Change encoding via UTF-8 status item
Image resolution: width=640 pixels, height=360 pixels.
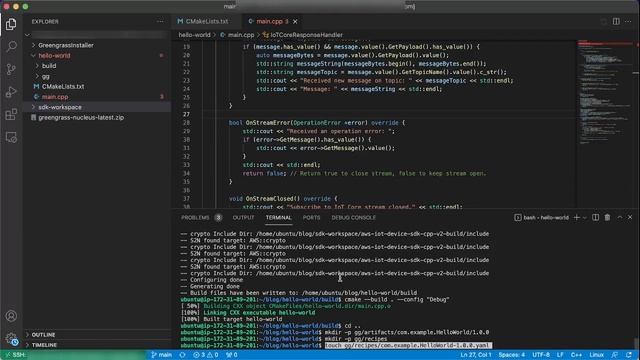tap(541, 355)
